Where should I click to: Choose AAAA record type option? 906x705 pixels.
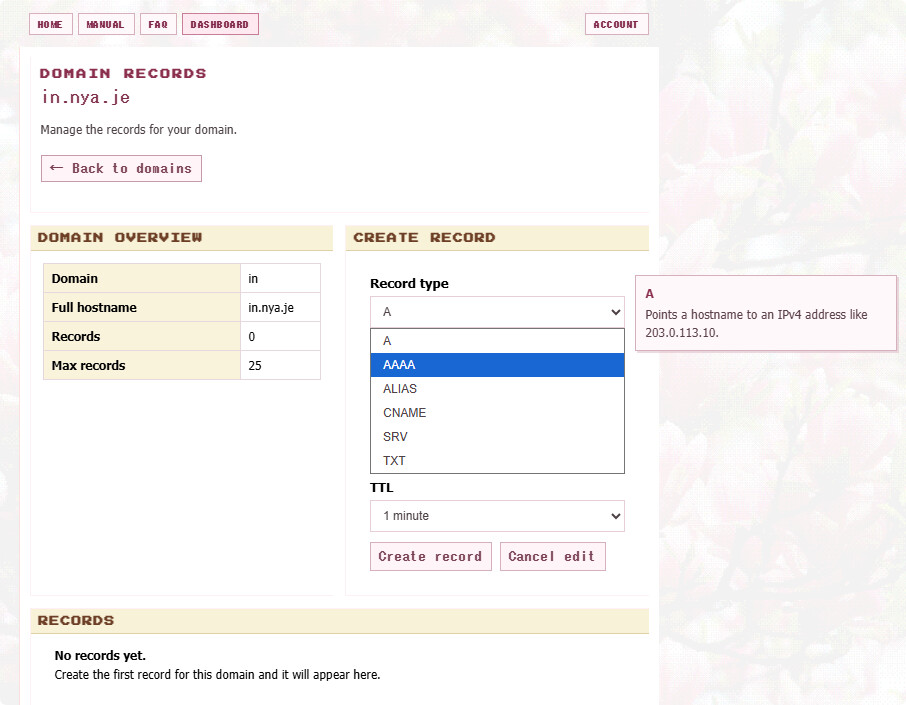497,365
